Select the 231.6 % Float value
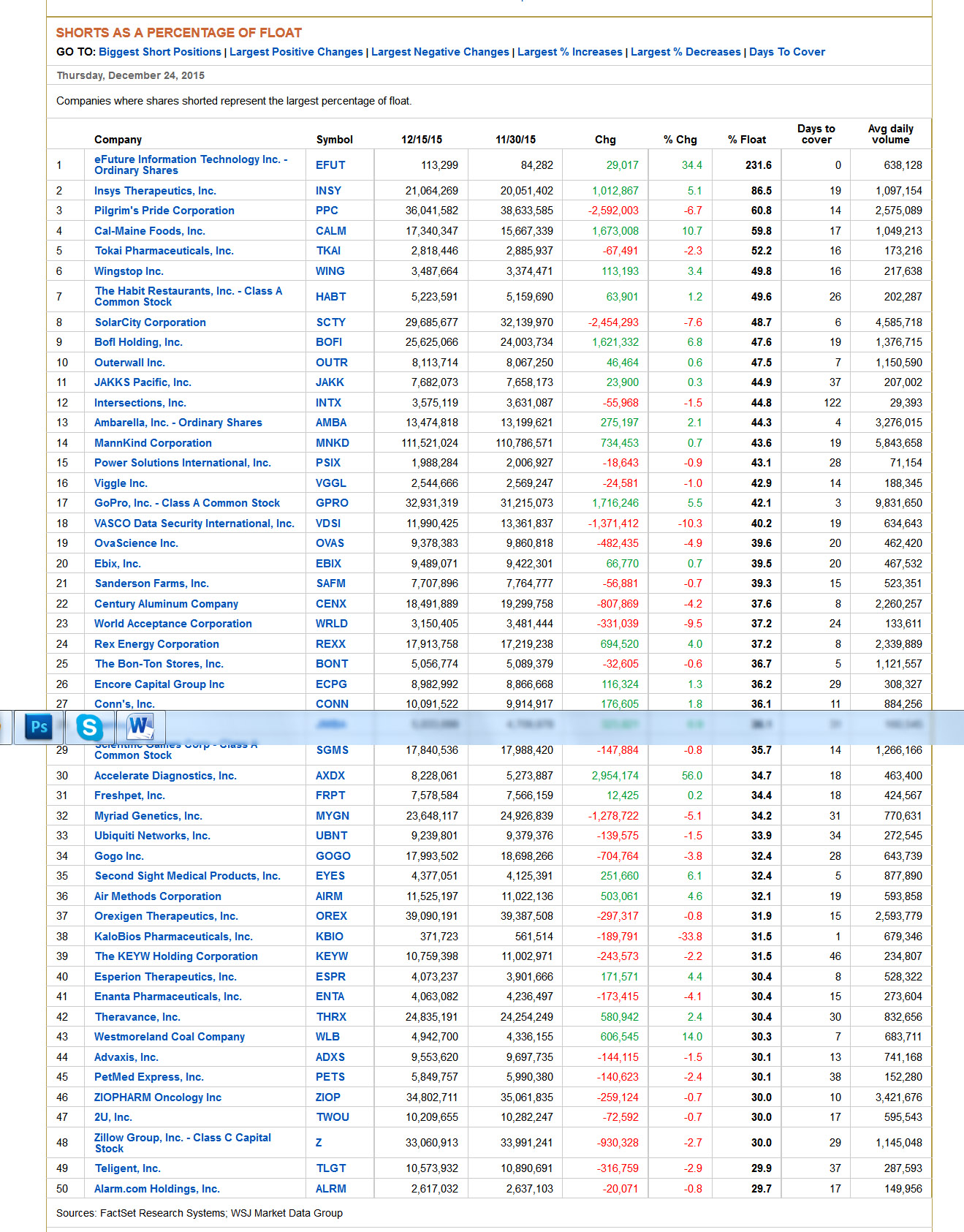Screen dimensions: 964x1232 [x=759, y=165]
